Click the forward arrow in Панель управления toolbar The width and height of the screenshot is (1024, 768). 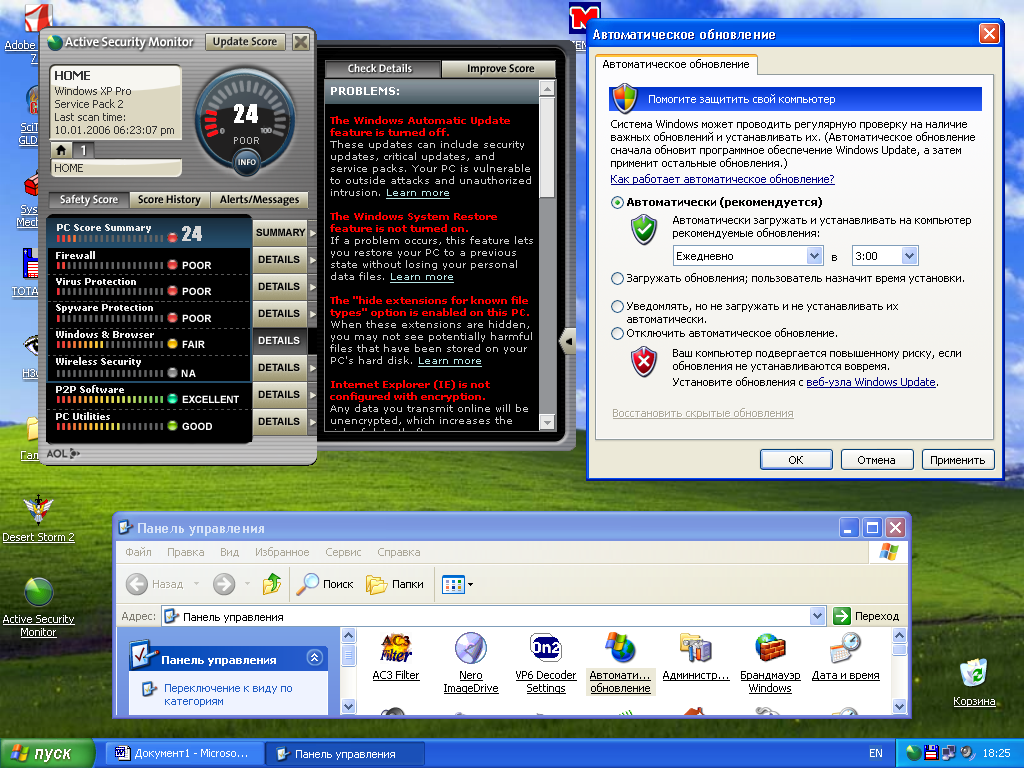pyautogui.click(x=224, y=584)
